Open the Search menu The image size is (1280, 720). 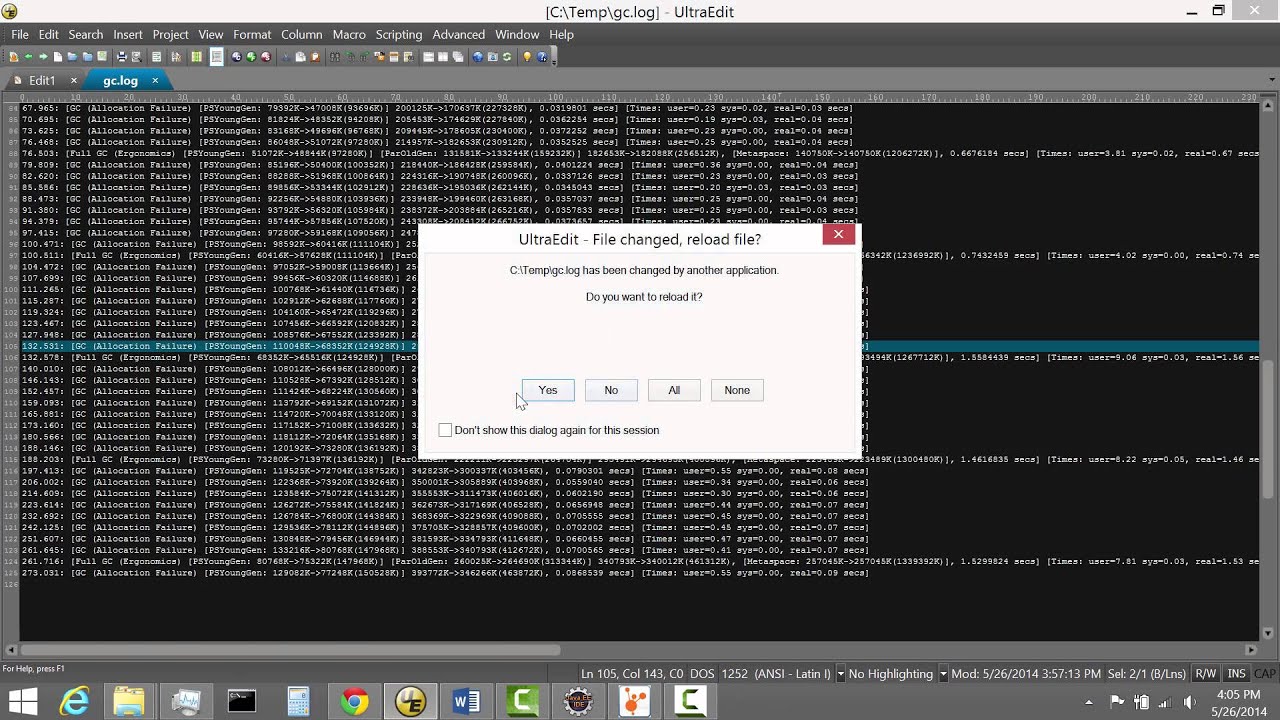pyautogui.click(x=86, y=34)
